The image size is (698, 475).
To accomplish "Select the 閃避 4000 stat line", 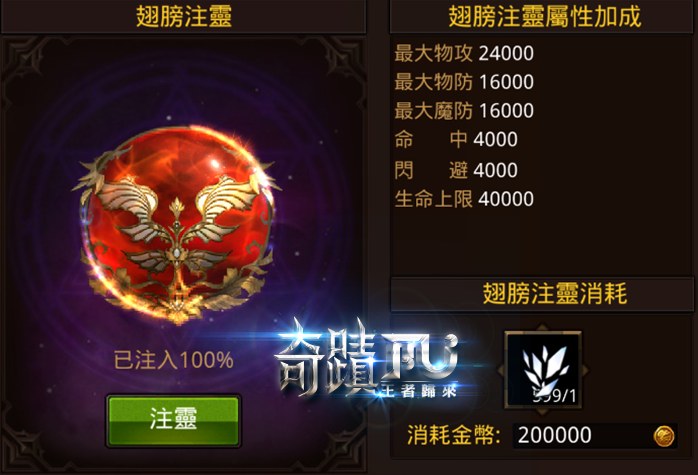I will [456, 170].
